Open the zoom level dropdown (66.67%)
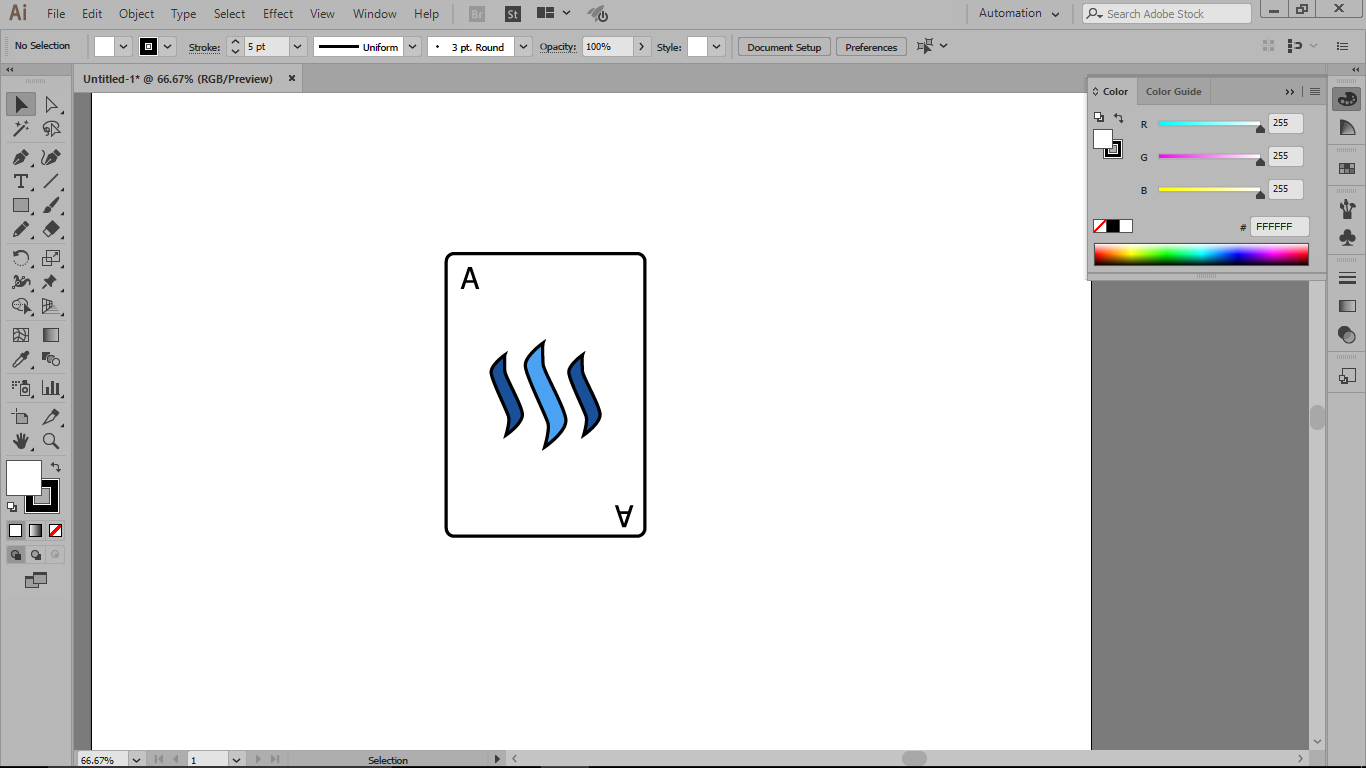The width and height of the screenshot is (1366, 768). [137, 760]
